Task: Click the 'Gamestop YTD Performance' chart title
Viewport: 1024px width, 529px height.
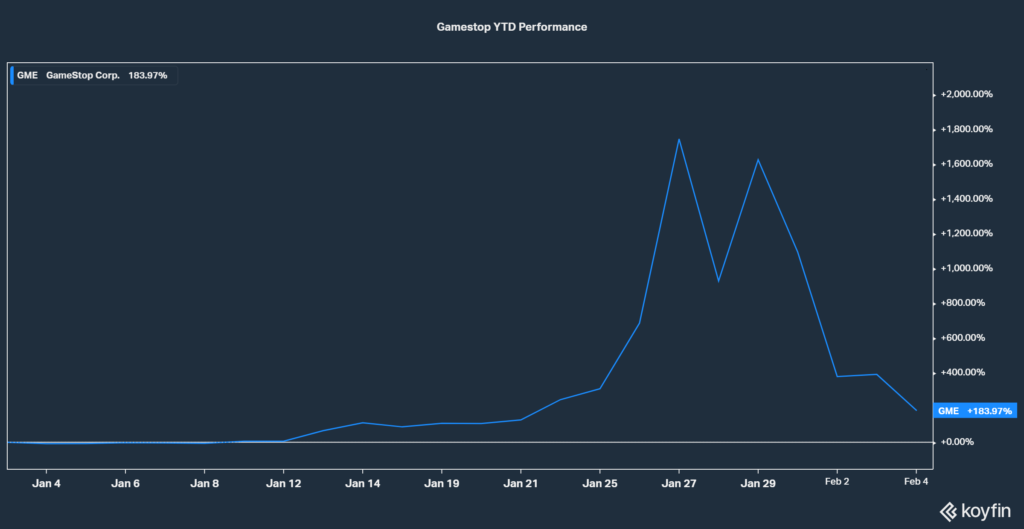Action: click(x=511, y=27)
